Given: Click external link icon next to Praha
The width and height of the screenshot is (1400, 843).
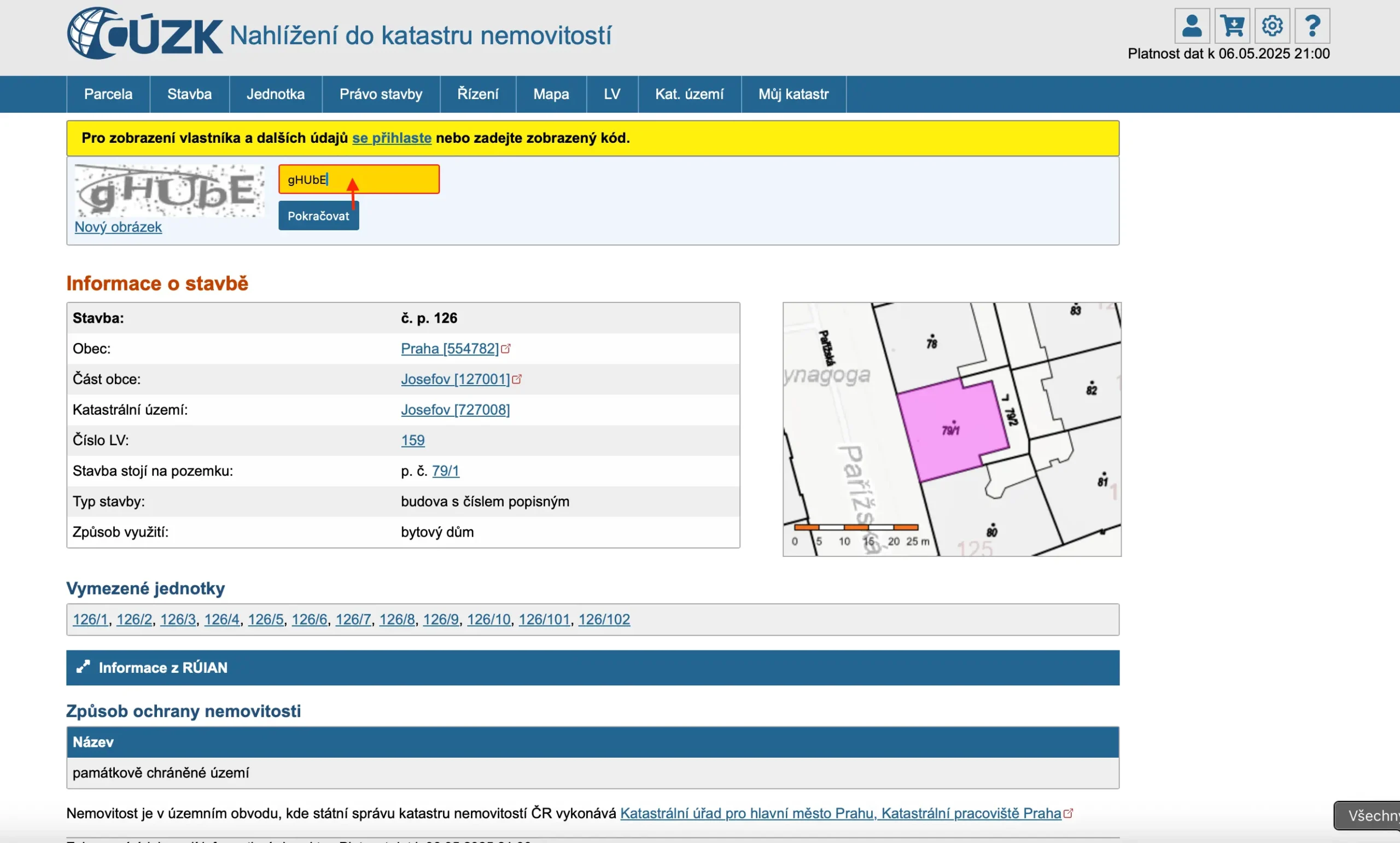Looking at the screenshot, I should pos(506,349).
